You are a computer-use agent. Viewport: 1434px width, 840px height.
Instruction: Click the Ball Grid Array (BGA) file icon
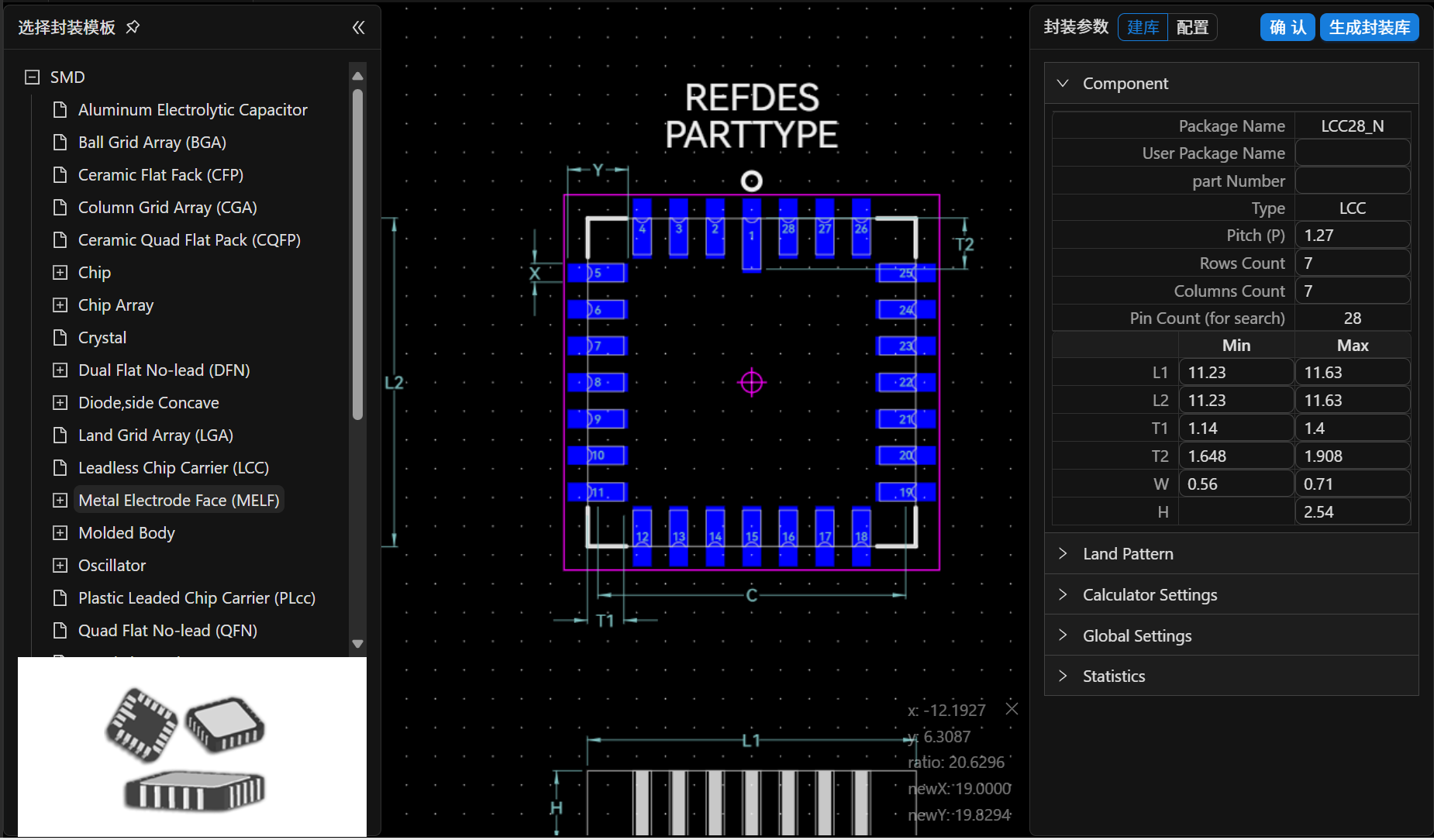[60, 143]
